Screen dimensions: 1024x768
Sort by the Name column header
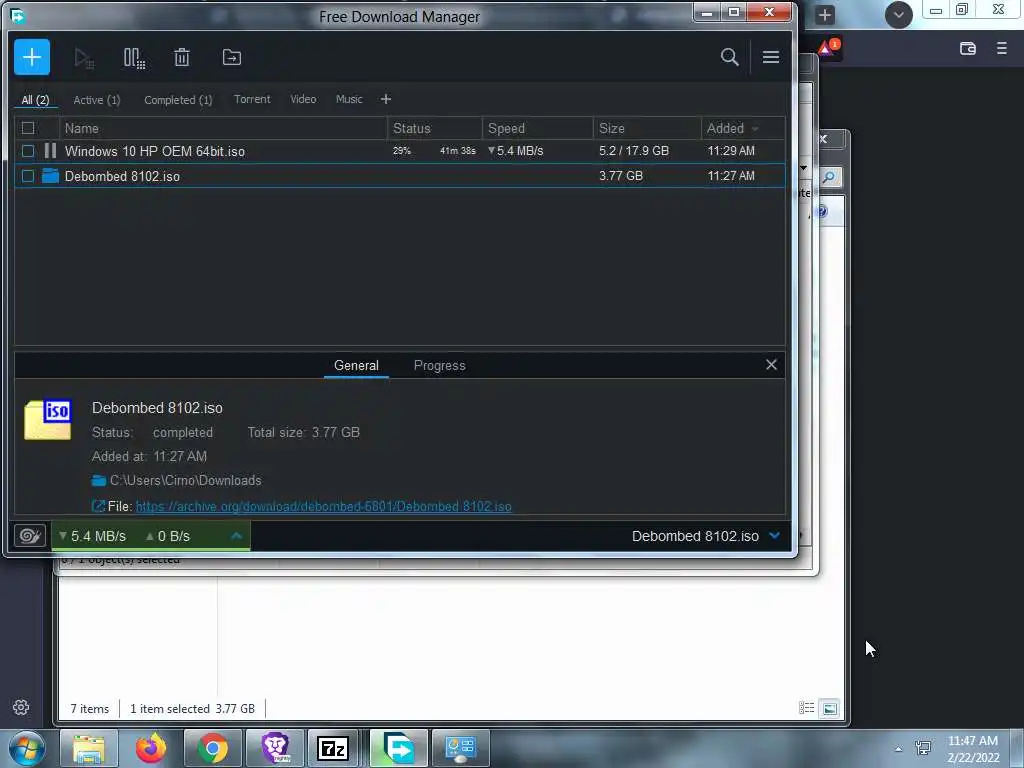pos(223,128)
